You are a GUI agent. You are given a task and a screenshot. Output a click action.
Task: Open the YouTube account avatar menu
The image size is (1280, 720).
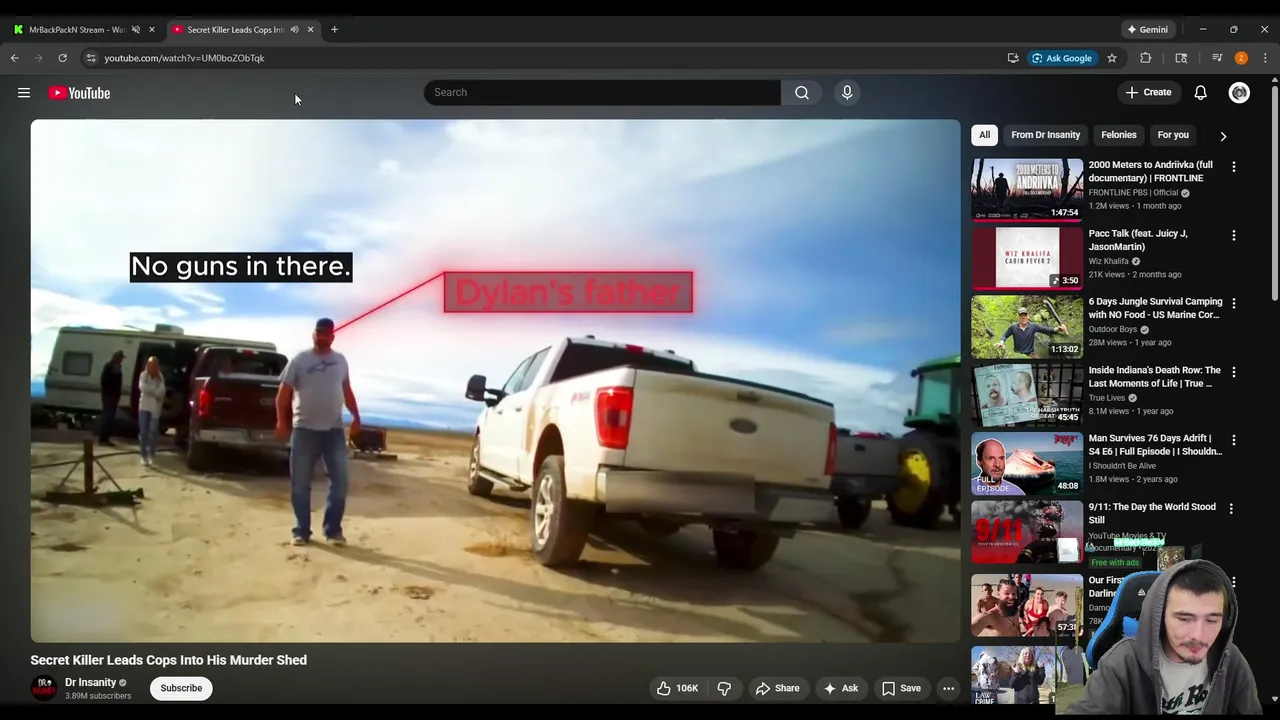(x=1239, y=93)
